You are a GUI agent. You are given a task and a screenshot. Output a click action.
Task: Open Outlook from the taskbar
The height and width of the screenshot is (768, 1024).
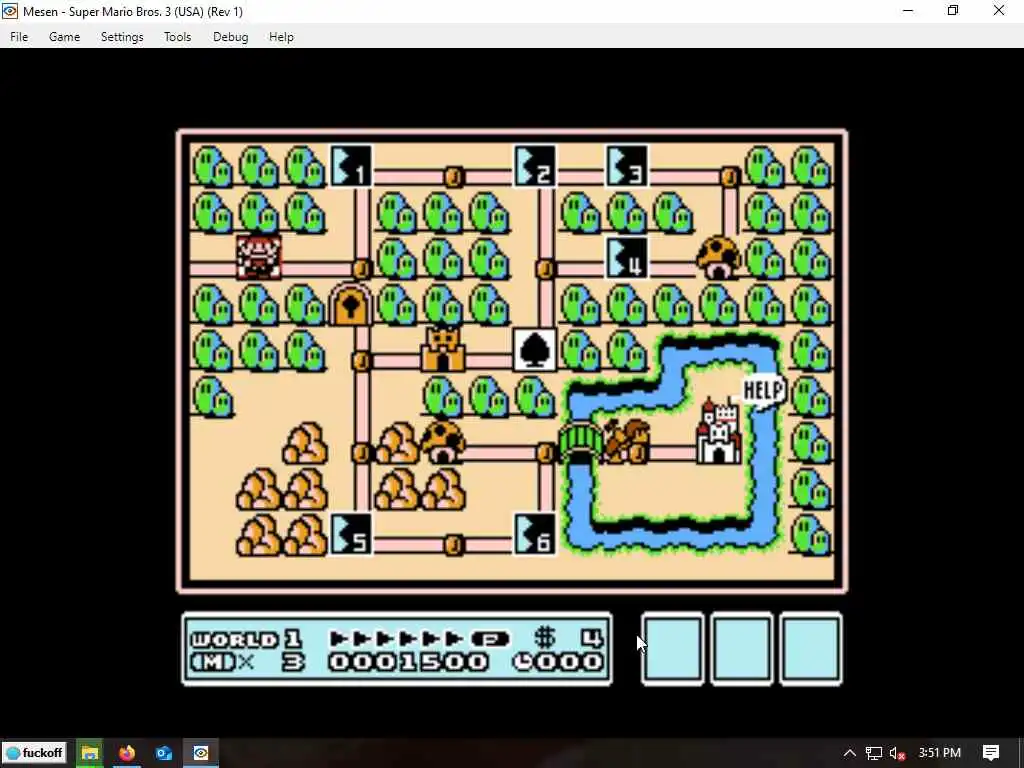(x=164, y=753)
